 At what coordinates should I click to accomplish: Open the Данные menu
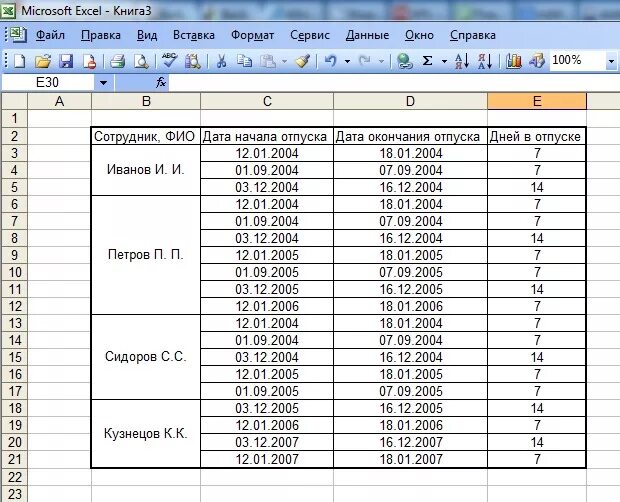(x=367, y=35)
